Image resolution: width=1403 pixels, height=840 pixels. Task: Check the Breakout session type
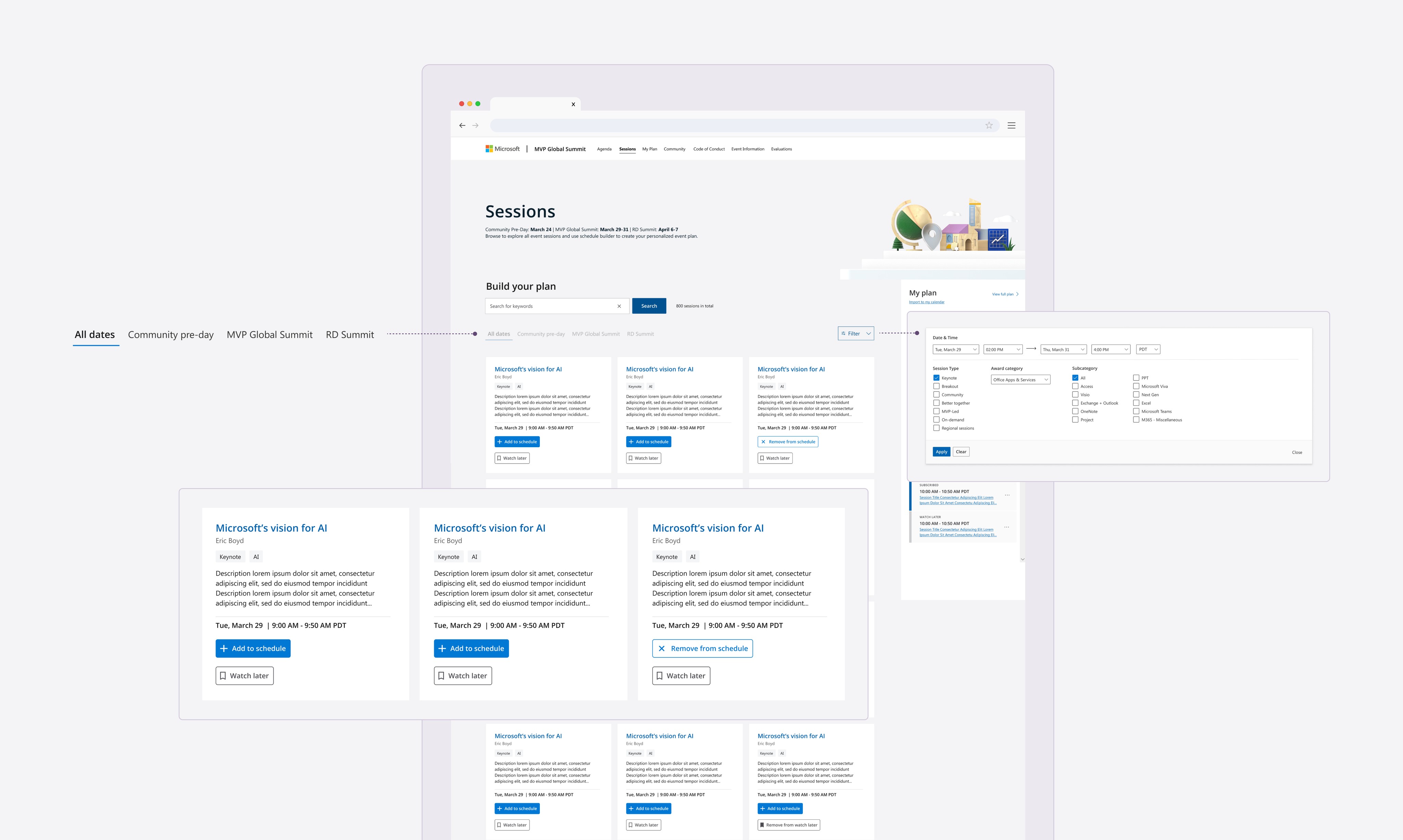936,386
